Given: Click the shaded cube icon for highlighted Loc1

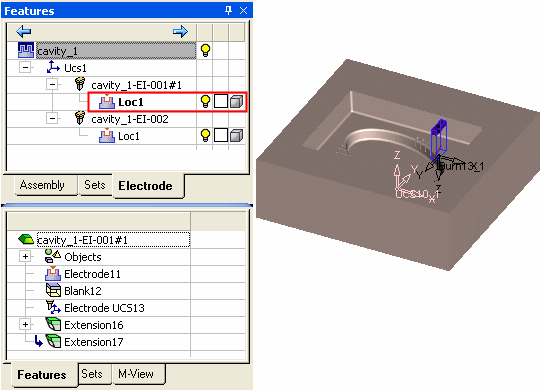Looking at the screenshot, I should coord(237,101).
